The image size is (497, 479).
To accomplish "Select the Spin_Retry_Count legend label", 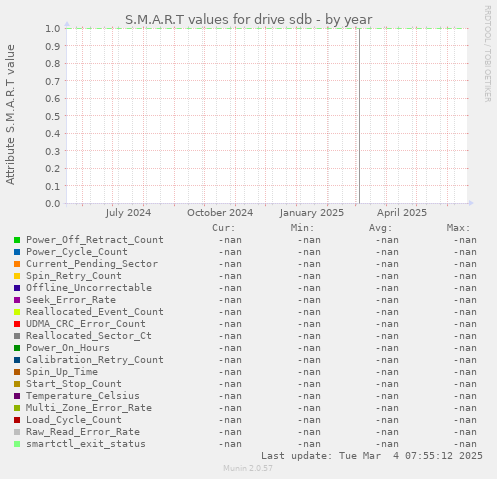I will point(74,276).
